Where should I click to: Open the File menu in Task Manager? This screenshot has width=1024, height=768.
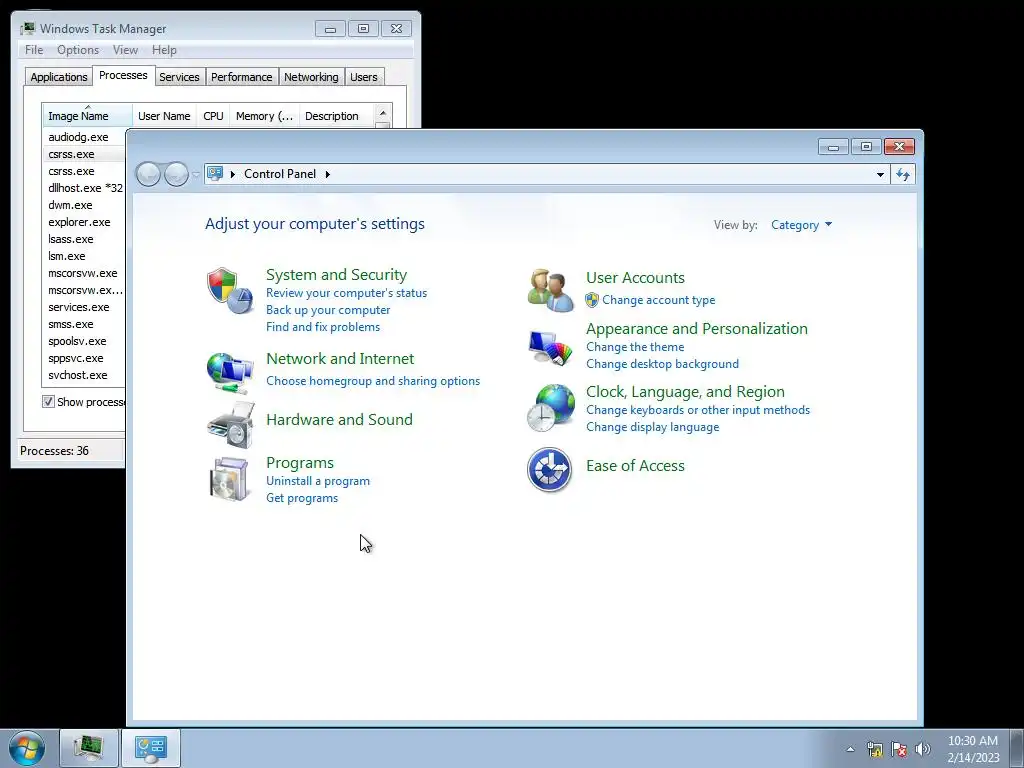tap(34, 50)
